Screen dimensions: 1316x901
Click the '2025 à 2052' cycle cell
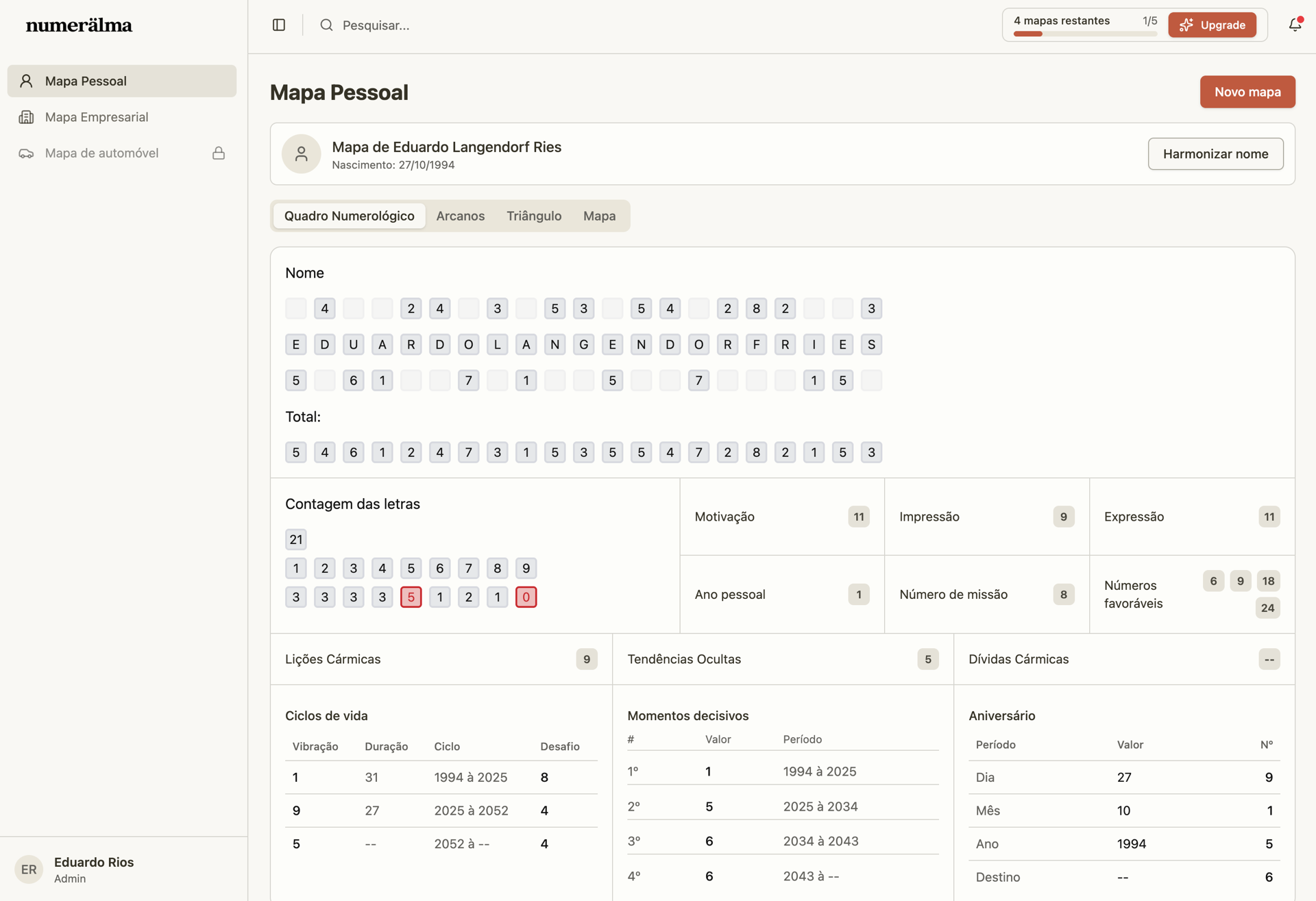coord(472,811)
